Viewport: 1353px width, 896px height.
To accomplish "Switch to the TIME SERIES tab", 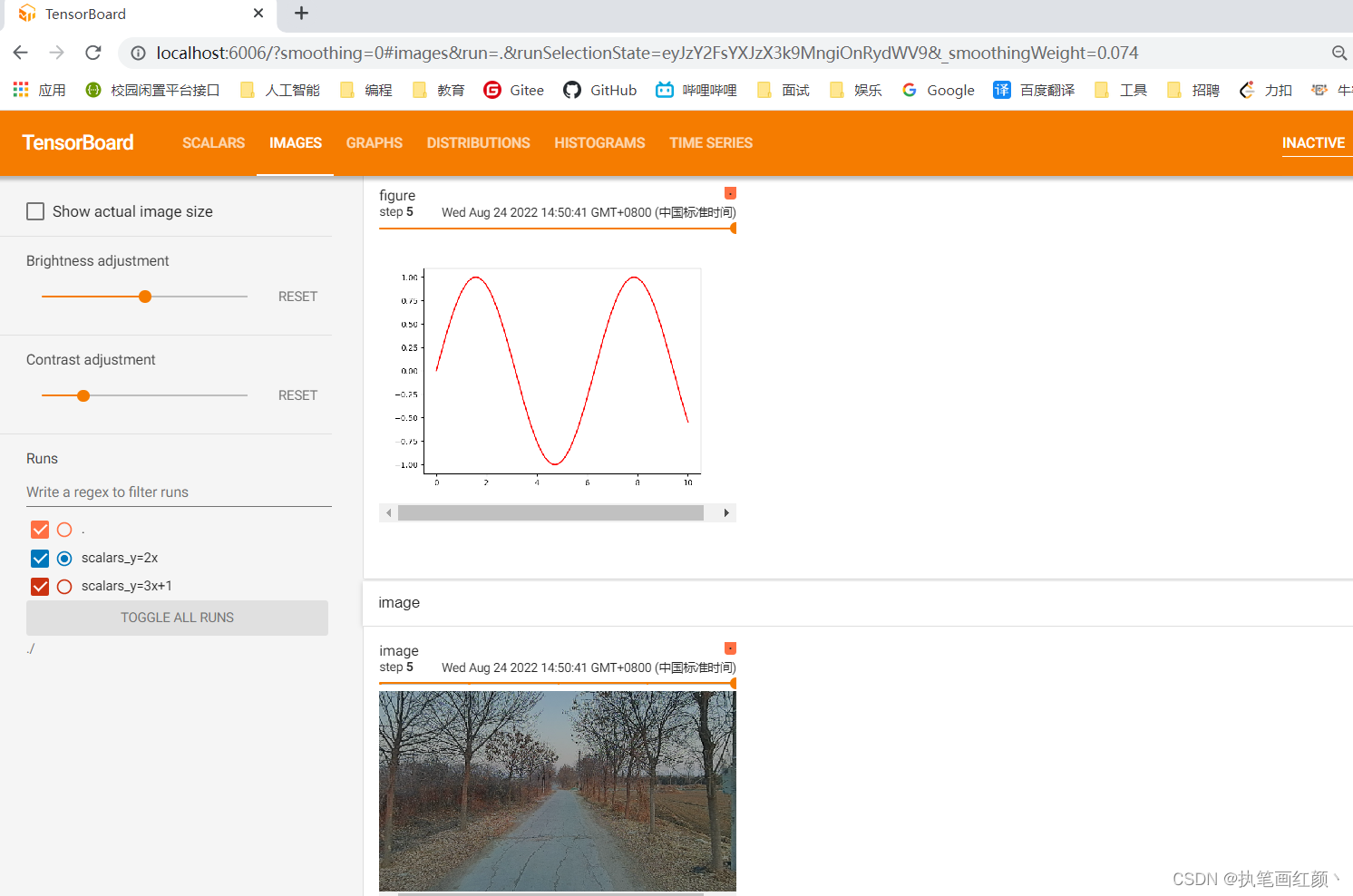I will click(x=711, y=142).
